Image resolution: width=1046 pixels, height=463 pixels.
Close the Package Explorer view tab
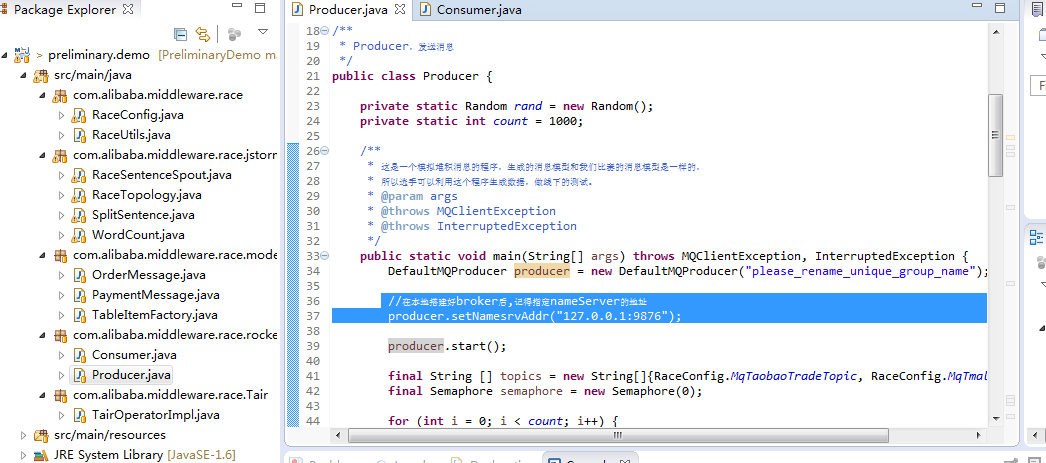(x=129, y=9)
